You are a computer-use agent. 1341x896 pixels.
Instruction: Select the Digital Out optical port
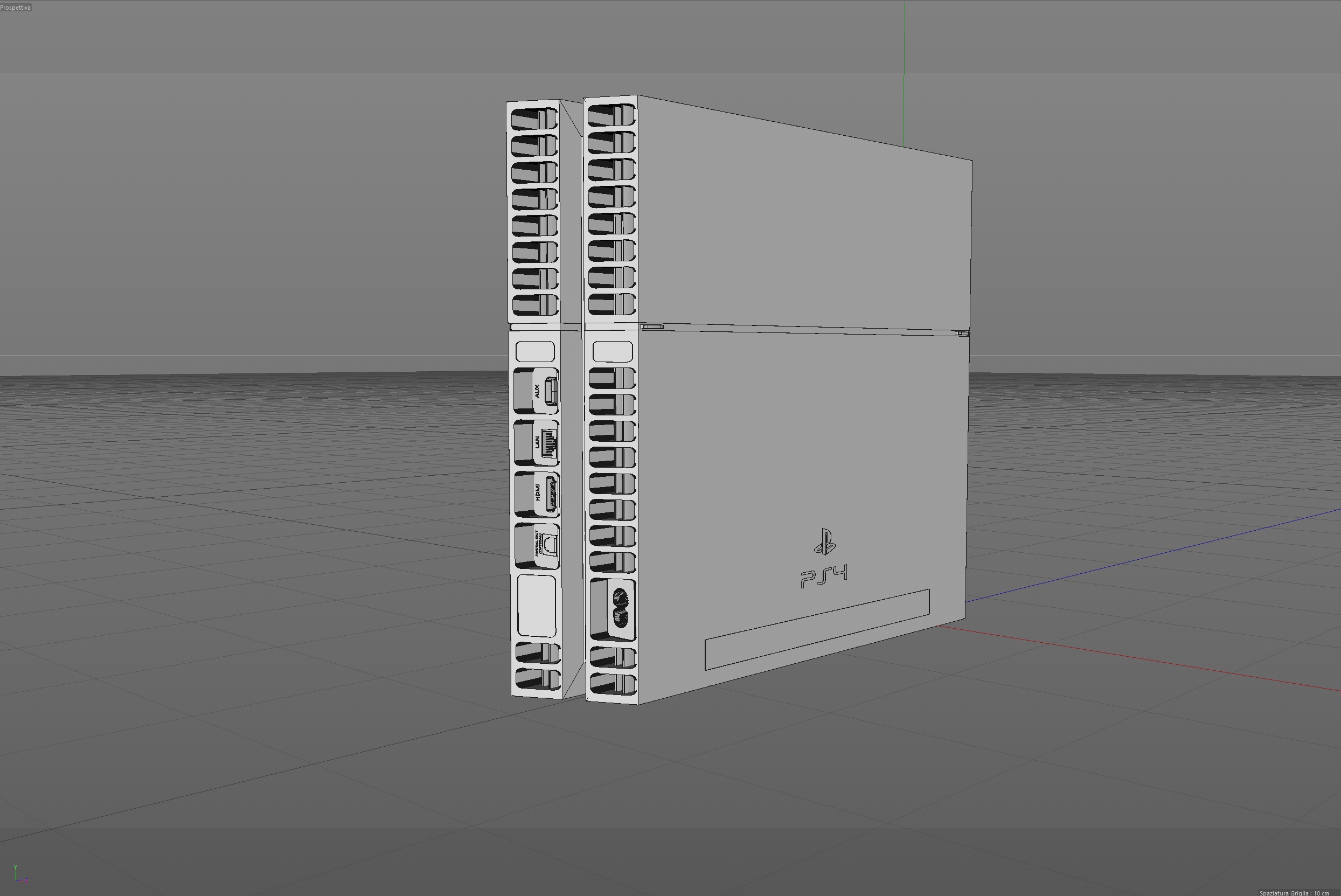click(x=546, y=545)
